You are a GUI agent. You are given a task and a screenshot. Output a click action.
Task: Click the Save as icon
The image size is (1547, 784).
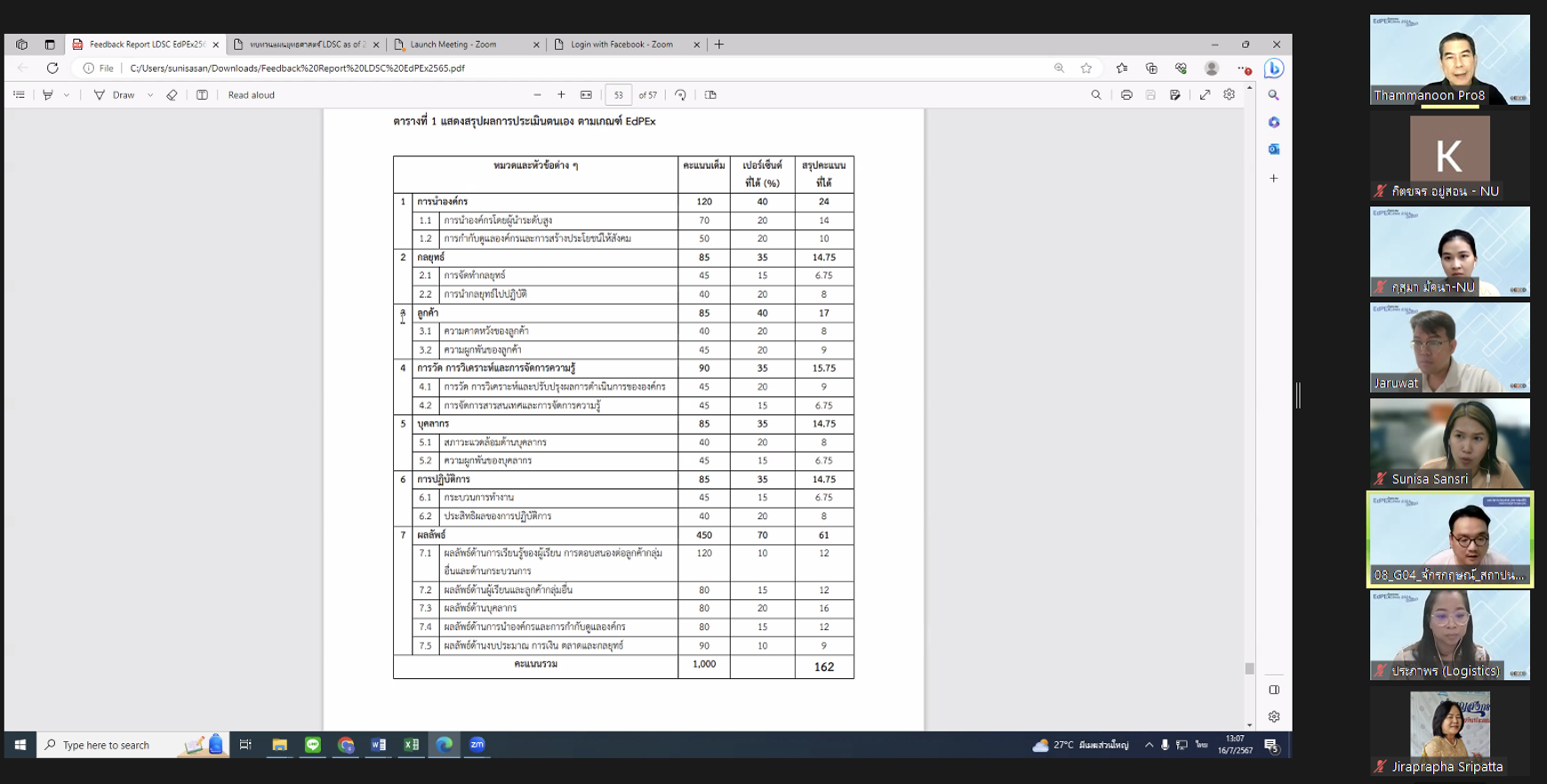[1175, 95]
